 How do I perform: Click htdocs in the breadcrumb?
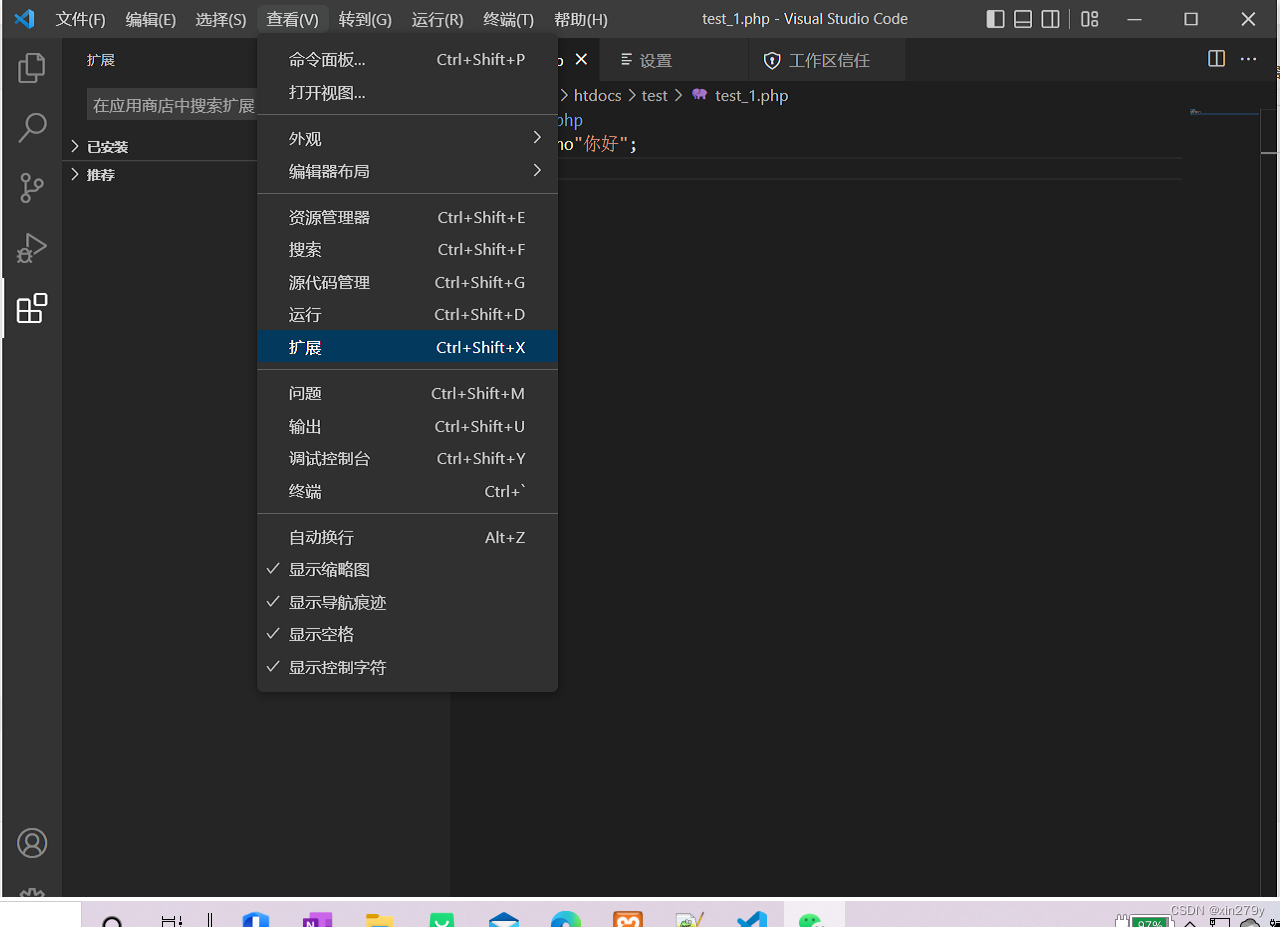(x=597, y=96)
